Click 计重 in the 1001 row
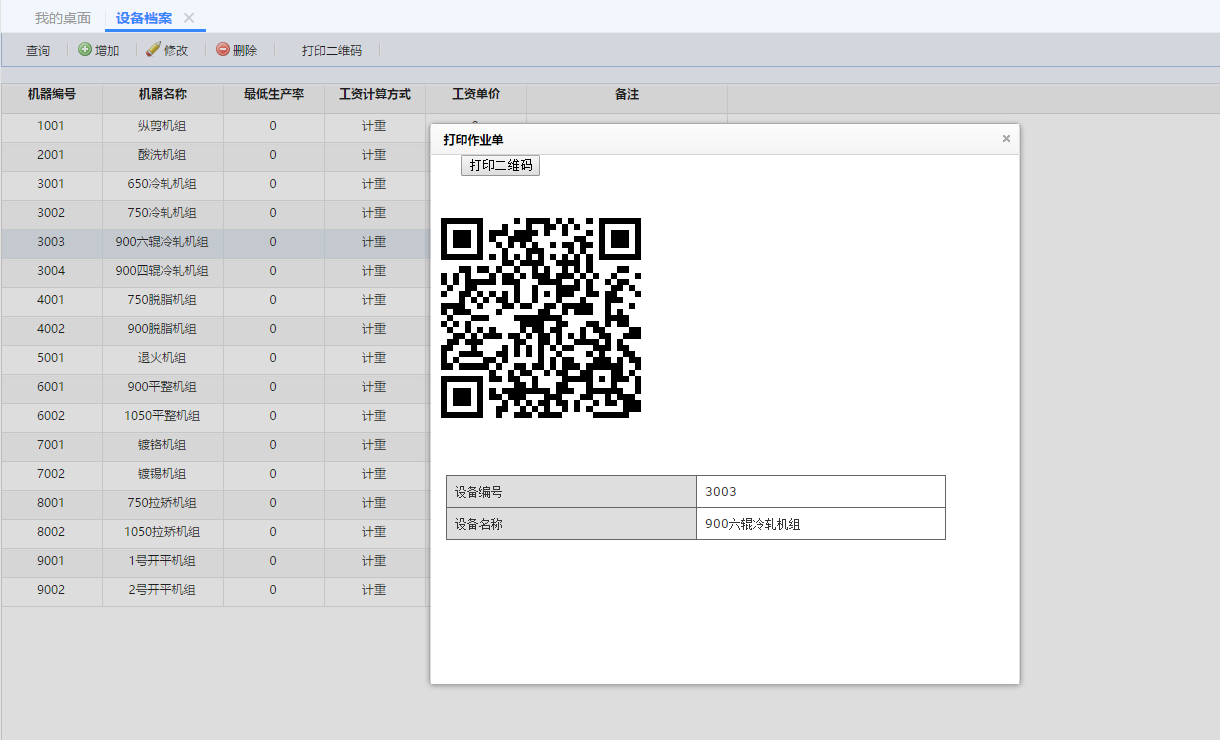This screenshot has width=1220, height=740. tap(374, 126)
